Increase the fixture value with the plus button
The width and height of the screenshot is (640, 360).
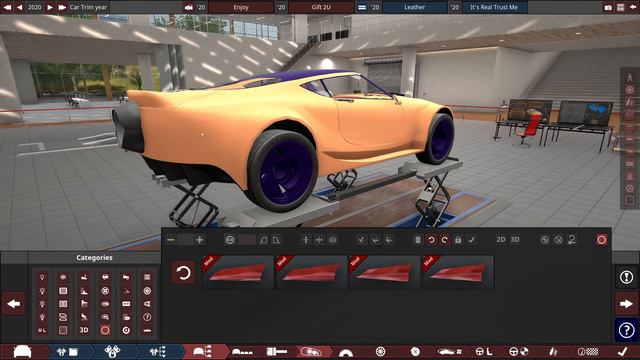point(200,240)
